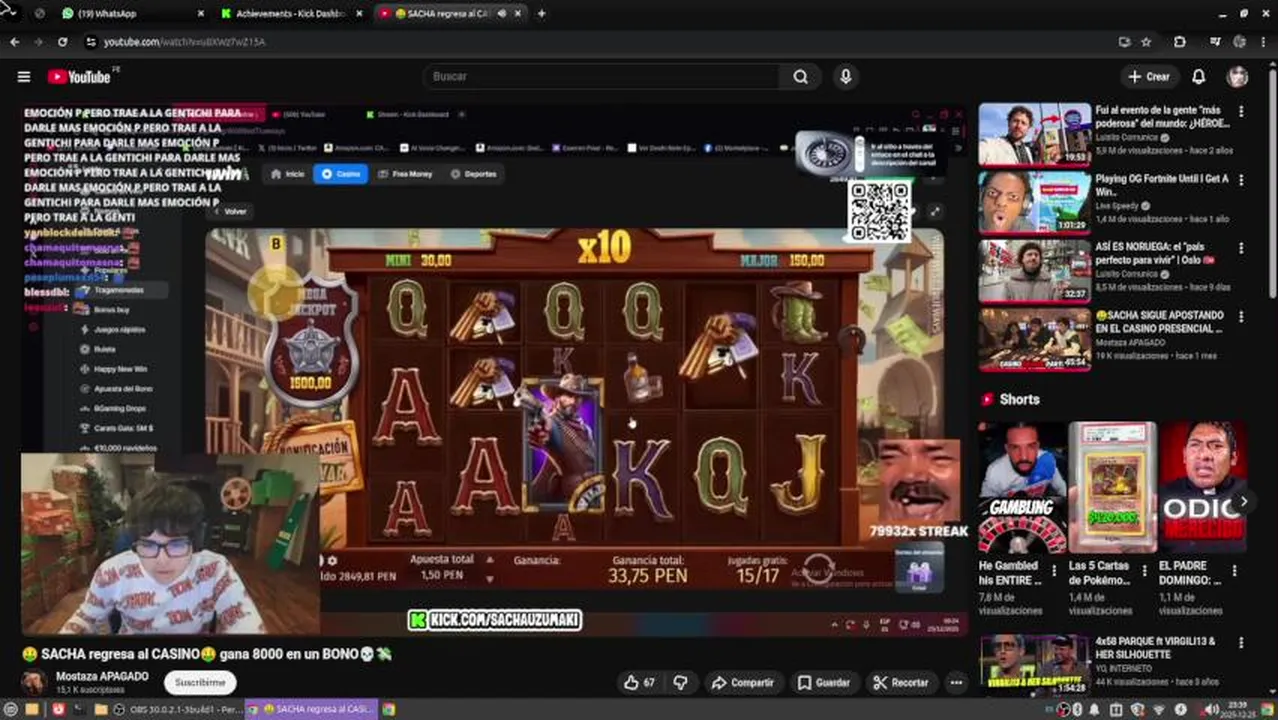Select the SACHA regresa al CASINO tab
1278x720 pixels.
tap(450, 14)
